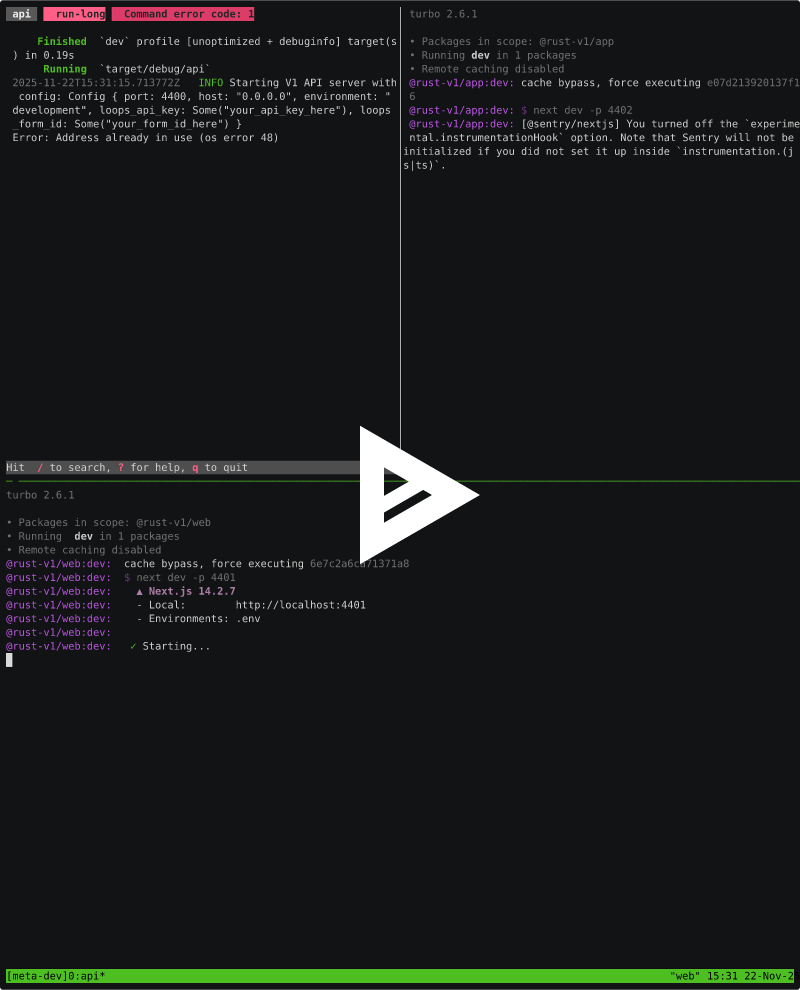Viewport: 800px width, 990px height.
Task: Click the green checkmark beside Starting...
Action: point(131,646)
